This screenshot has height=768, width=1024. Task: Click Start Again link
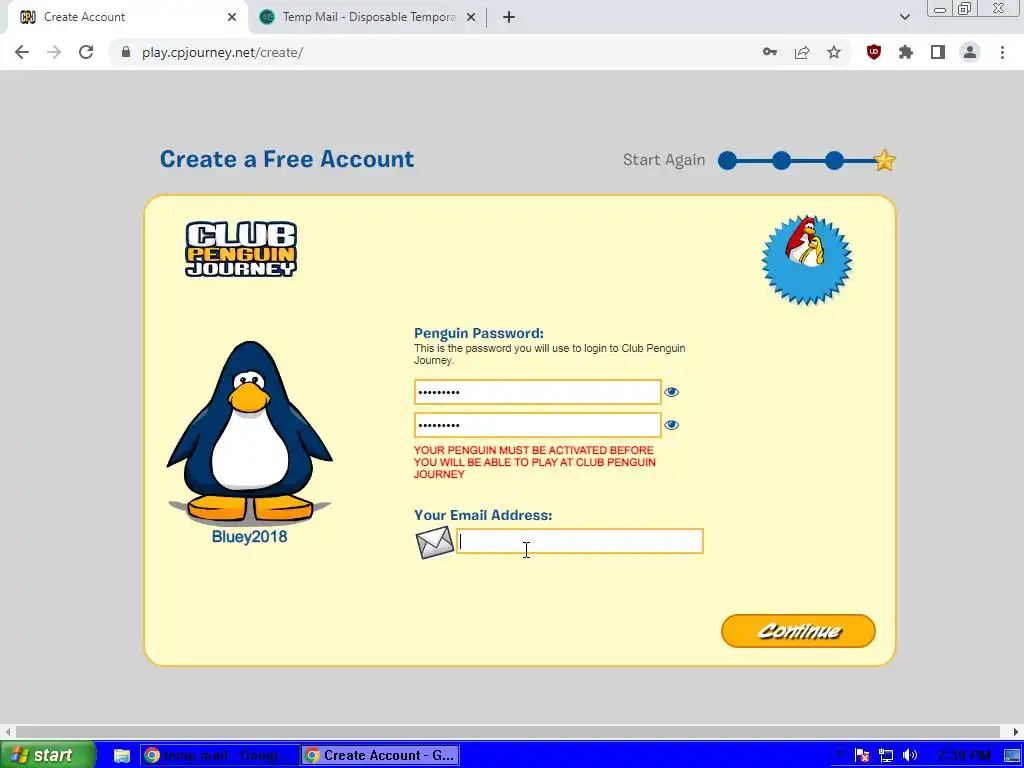pyautogui.click(x=664, y=160)
